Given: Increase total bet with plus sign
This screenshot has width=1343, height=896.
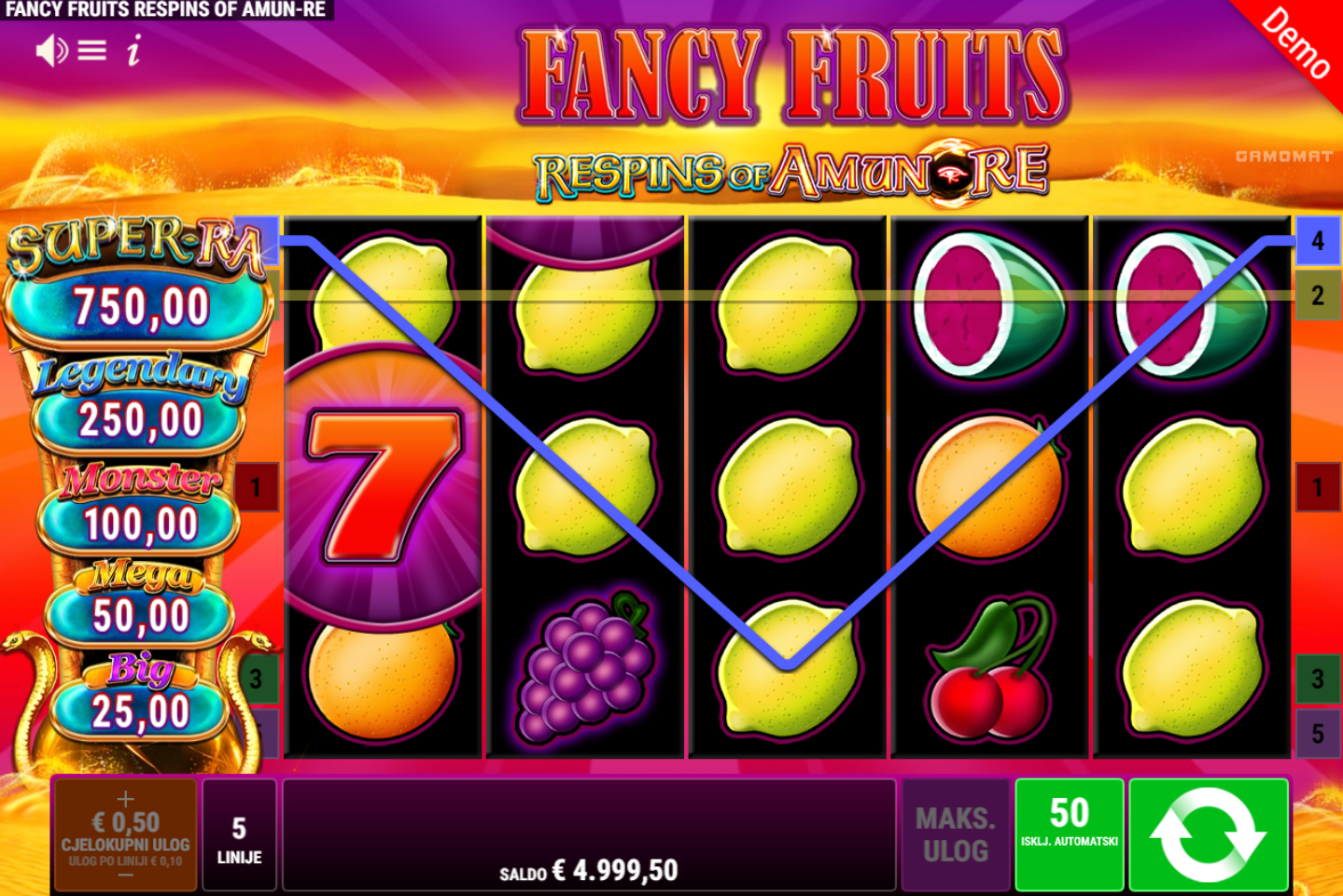Looking at the screenshot, I should click(x=126, y=798).
